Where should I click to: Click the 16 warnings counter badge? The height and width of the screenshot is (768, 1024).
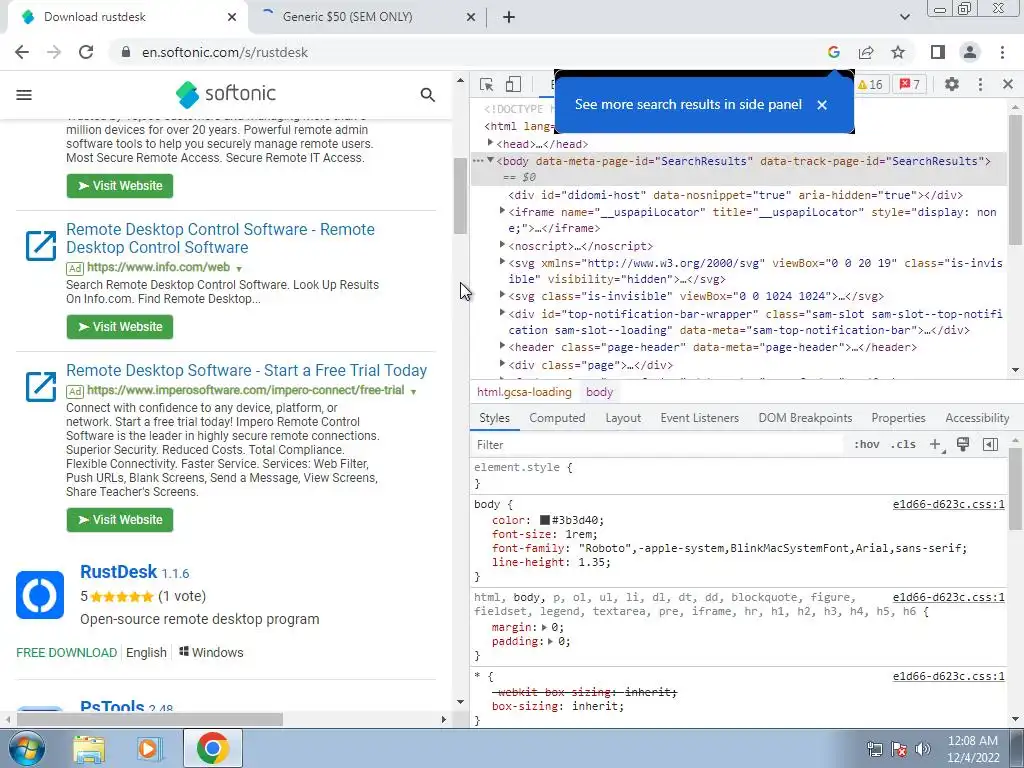[x=871, y=84]
